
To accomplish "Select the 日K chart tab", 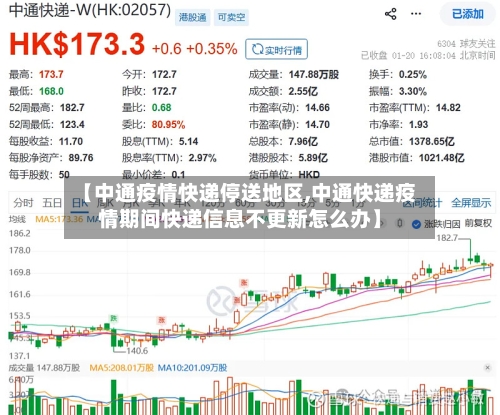I will 80,203.
